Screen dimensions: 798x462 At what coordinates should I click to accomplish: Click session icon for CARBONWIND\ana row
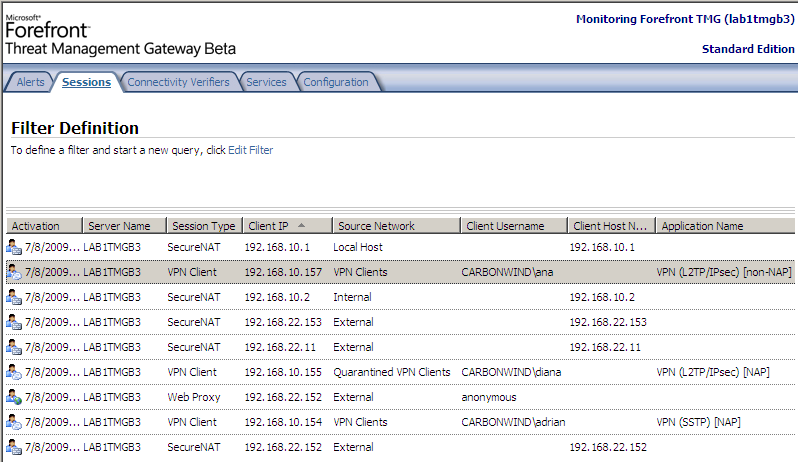14,272
